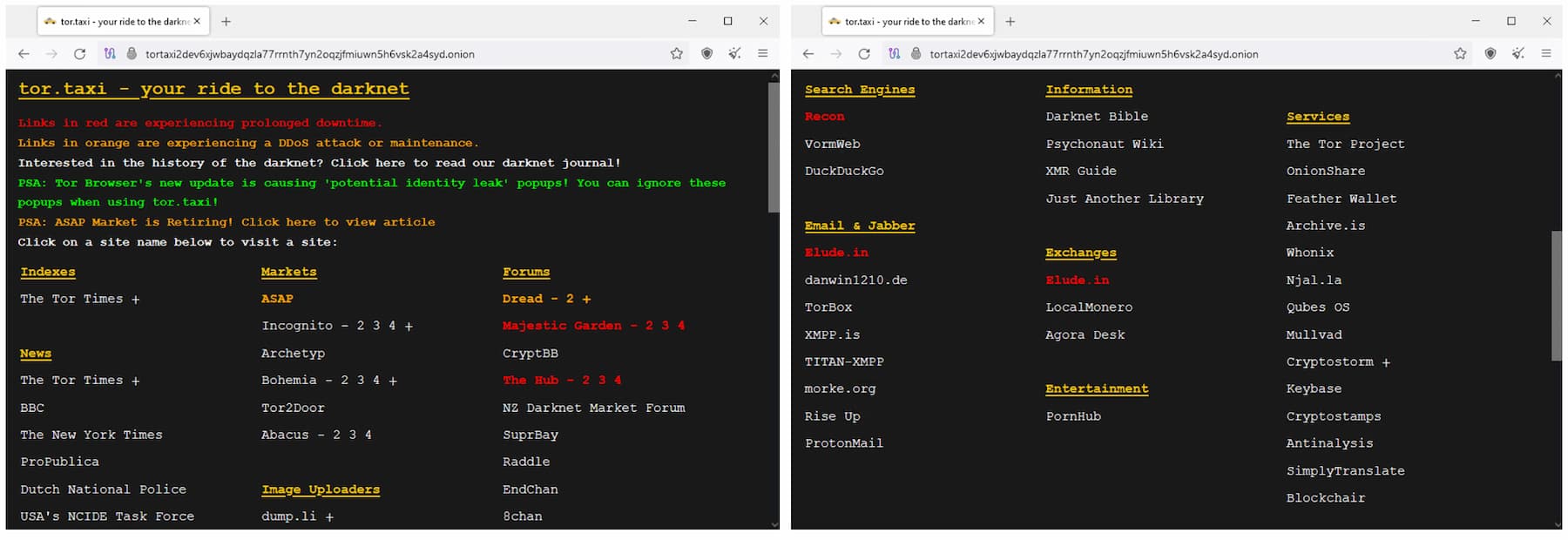1568x540 pixels.
Task: Open hamburger menu in right browser window
Action: tap(1546, 54)
